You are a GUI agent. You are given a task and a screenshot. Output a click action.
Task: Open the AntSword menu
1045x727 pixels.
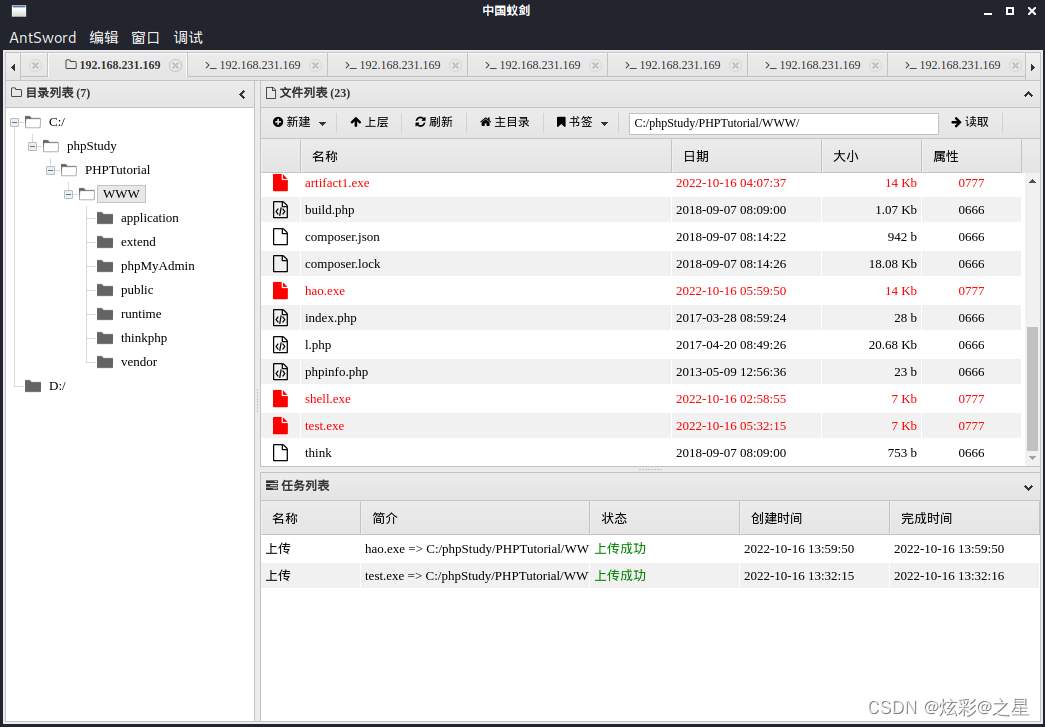(x=43, y=37)
